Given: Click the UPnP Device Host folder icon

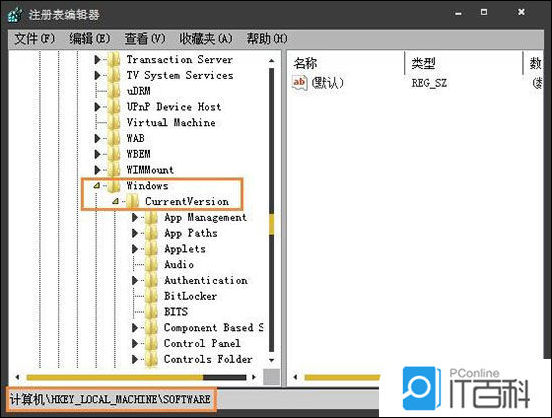Looking at the screenshot, I should (x=114, y=107).
